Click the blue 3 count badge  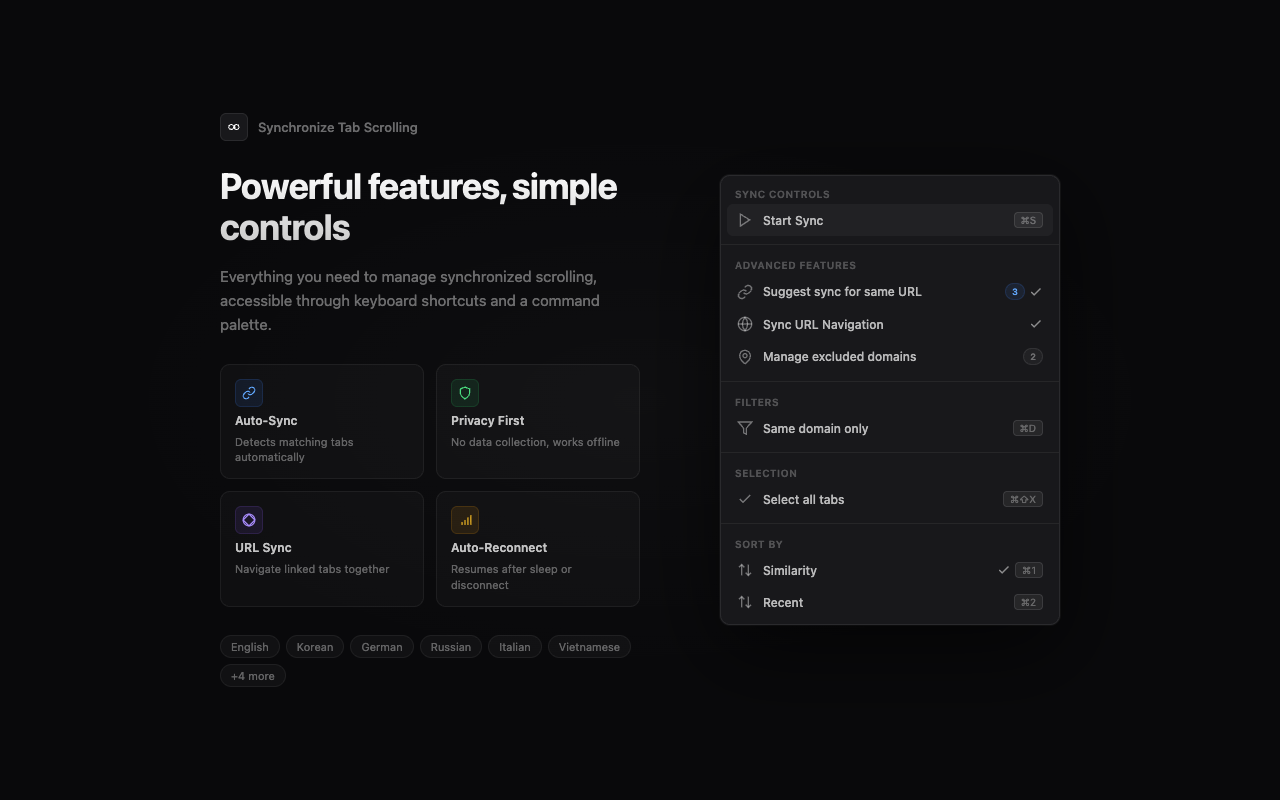click(1015, 292)
